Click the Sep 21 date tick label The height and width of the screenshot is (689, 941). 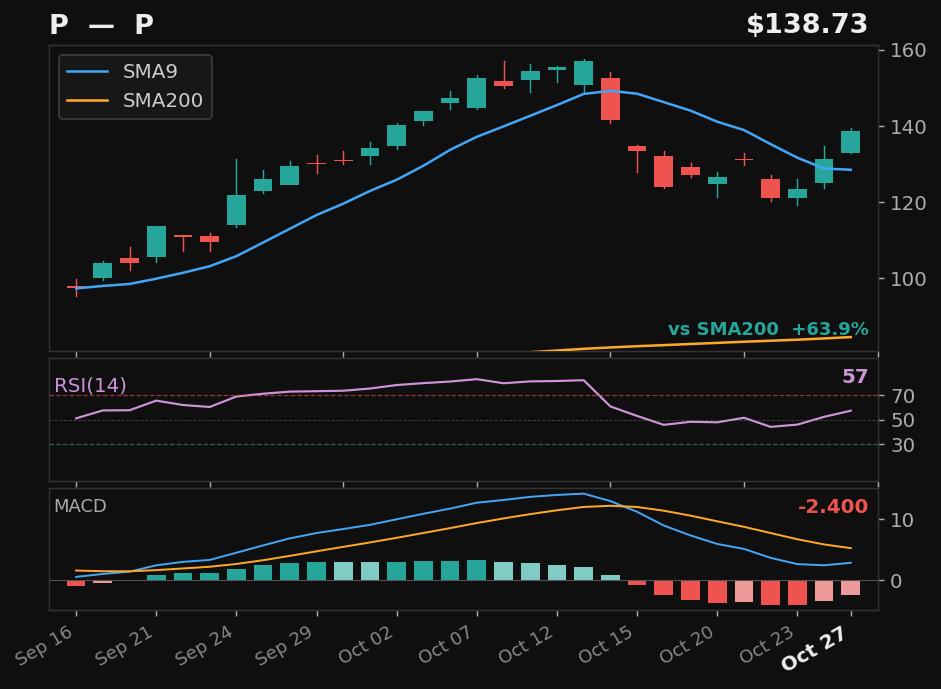[x=125, y=645]
